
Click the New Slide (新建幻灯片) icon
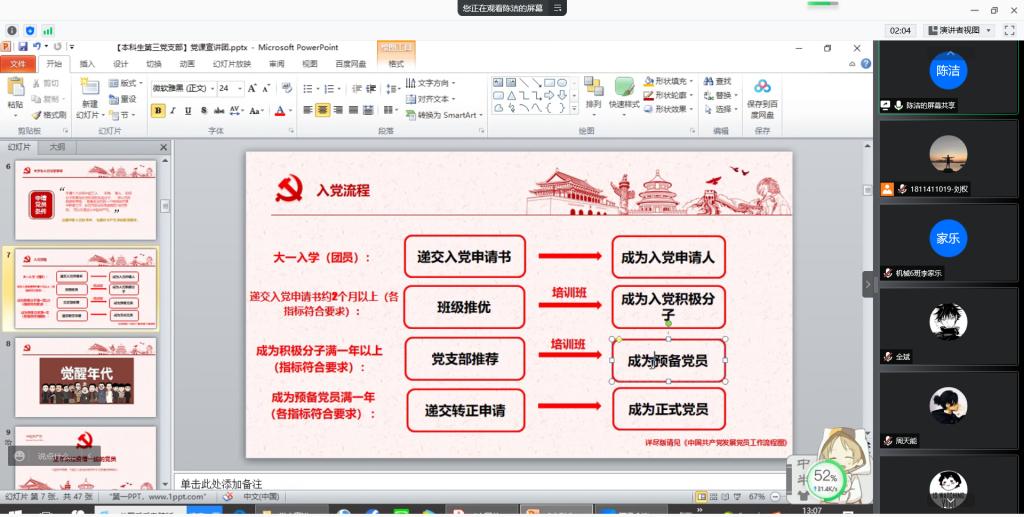click(89, 95)
